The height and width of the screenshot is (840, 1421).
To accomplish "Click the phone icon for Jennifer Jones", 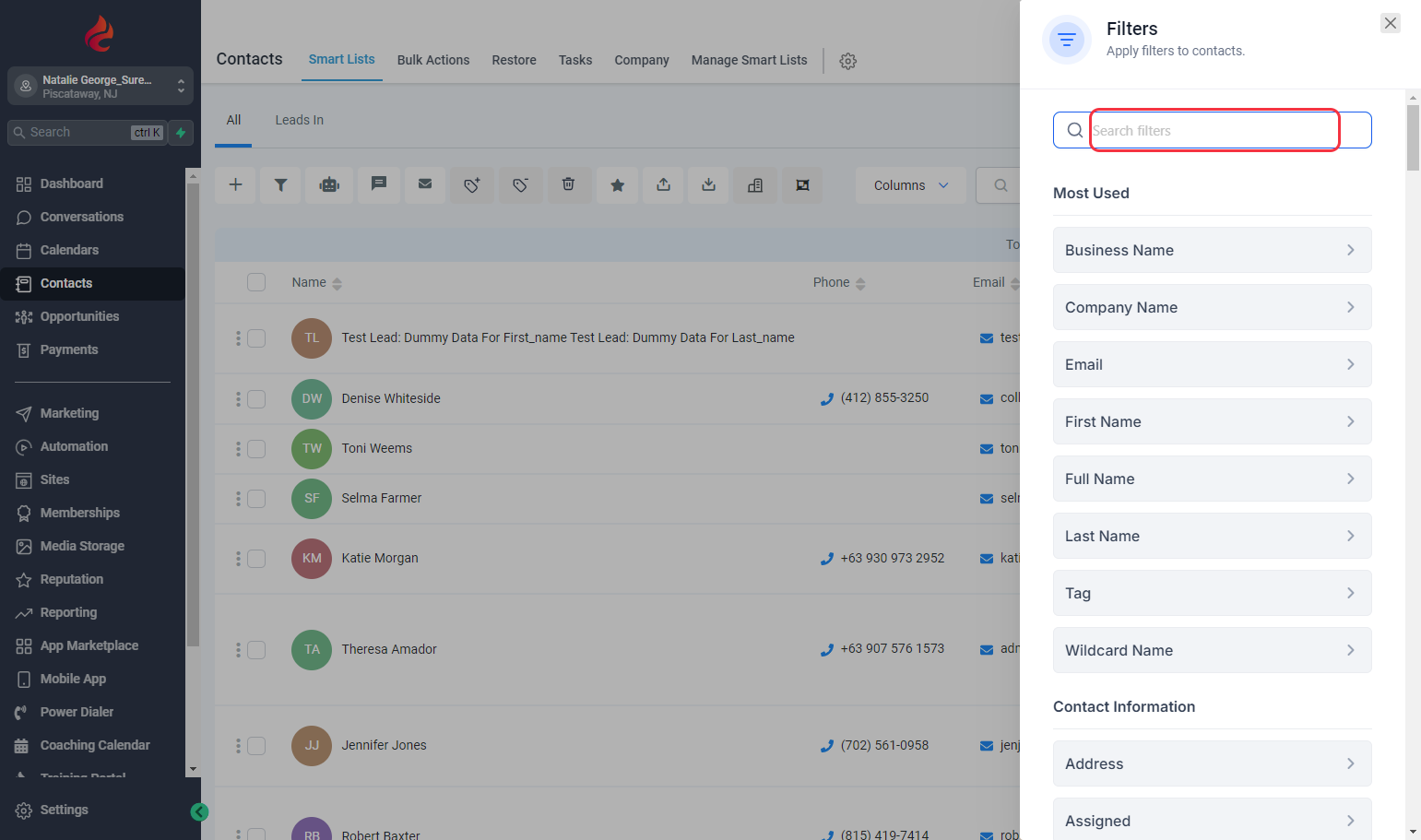I will [827, 746].
